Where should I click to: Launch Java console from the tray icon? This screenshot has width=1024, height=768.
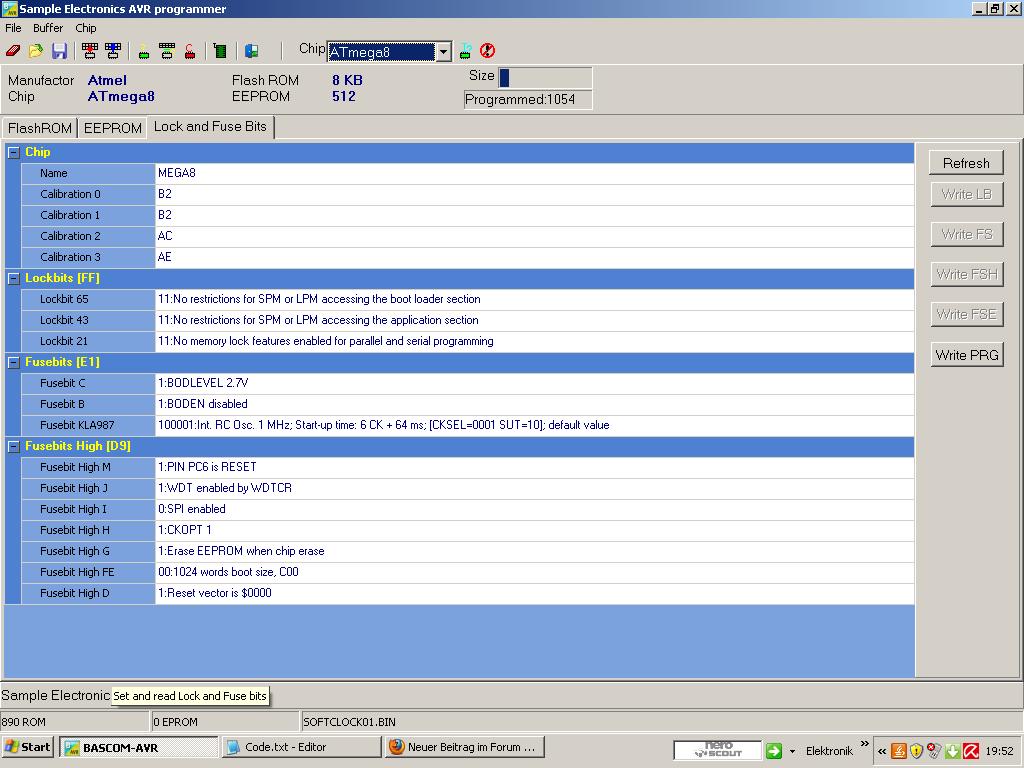(898, 750)
